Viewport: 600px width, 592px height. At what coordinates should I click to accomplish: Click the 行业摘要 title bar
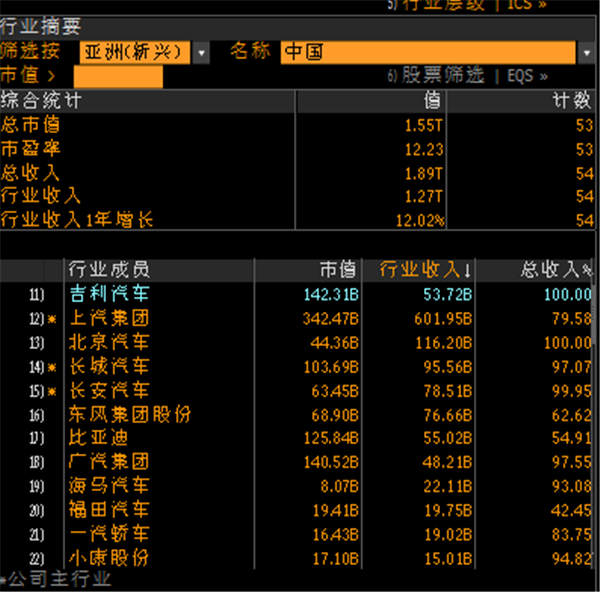297,26
